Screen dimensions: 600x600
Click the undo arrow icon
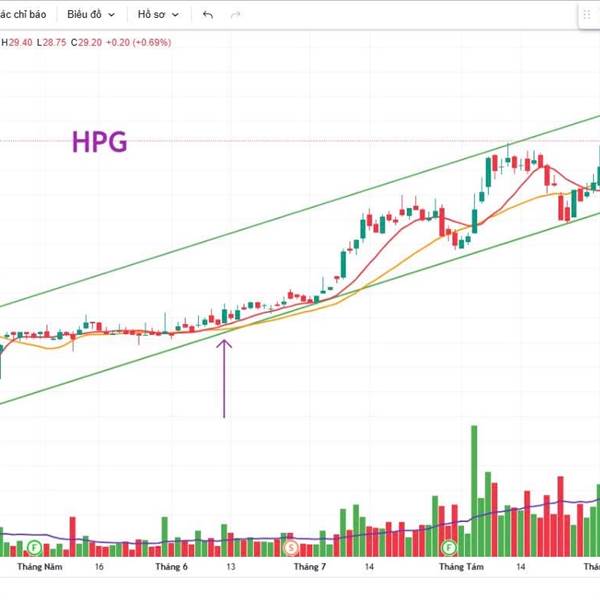click(208, 15)
